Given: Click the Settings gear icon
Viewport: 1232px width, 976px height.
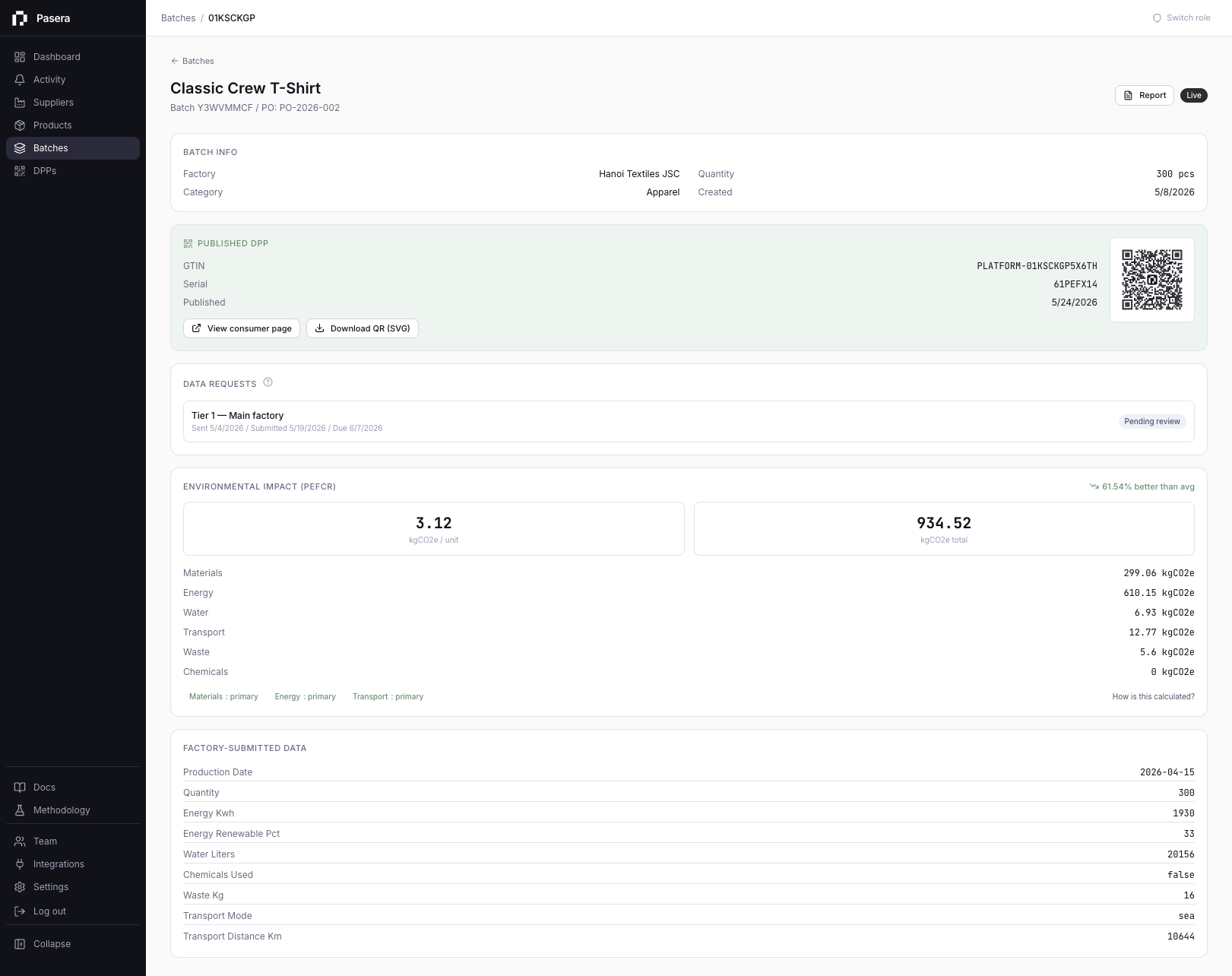Looking at the screenshot, I should [20, 887].
